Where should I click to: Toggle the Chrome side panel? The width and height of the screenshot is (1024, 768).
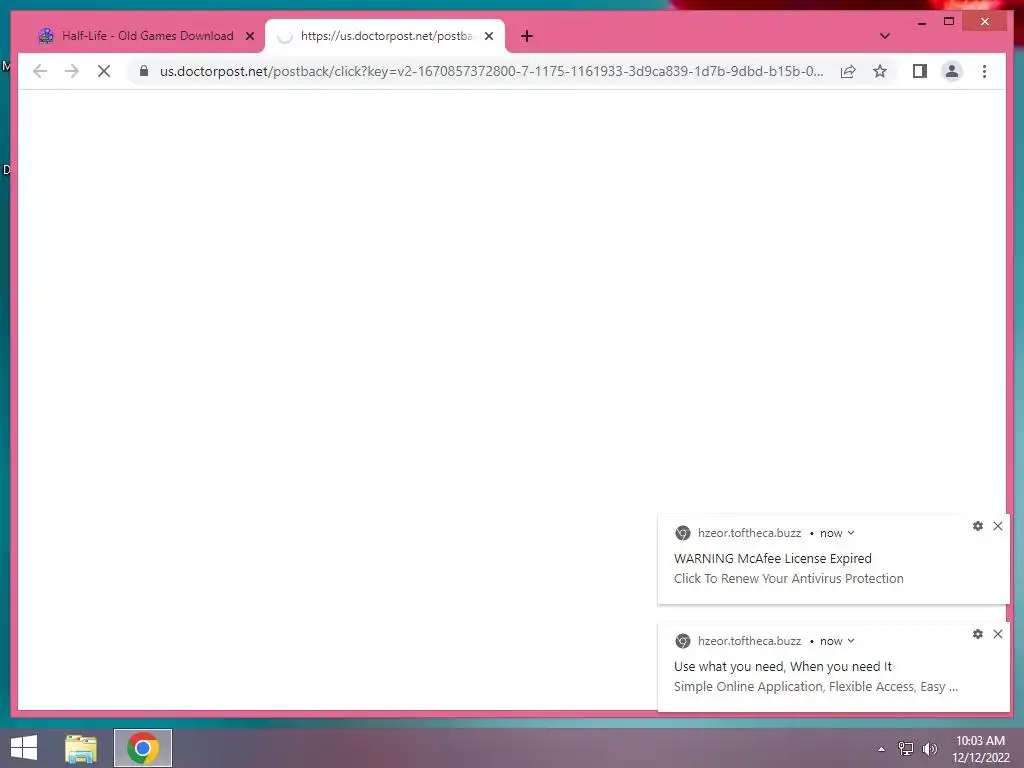(x=920, y=71)
